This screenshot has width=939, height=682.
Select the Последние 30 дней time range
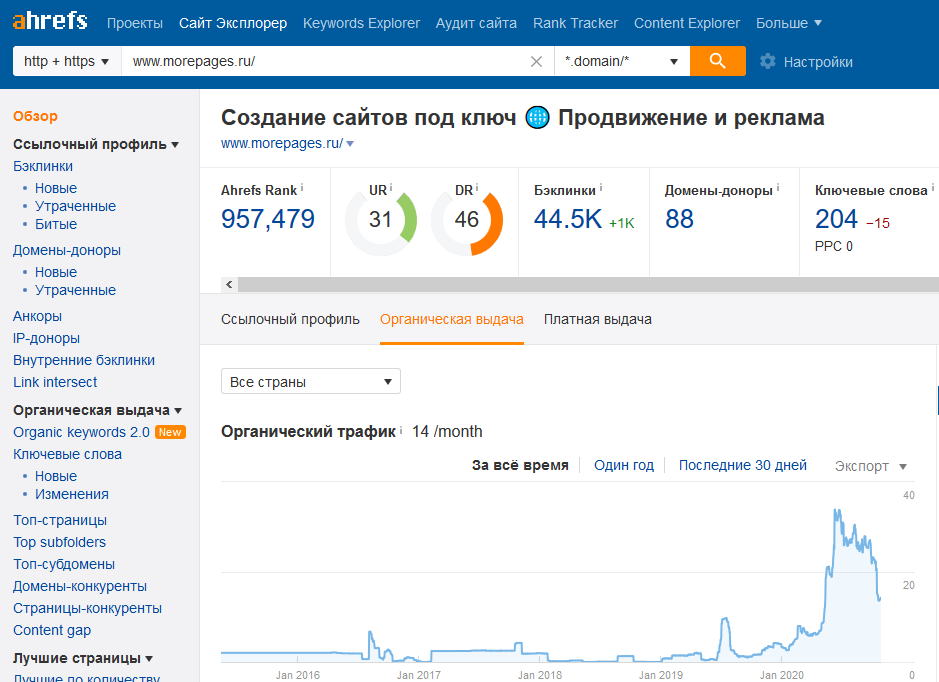tap(743, 465)
